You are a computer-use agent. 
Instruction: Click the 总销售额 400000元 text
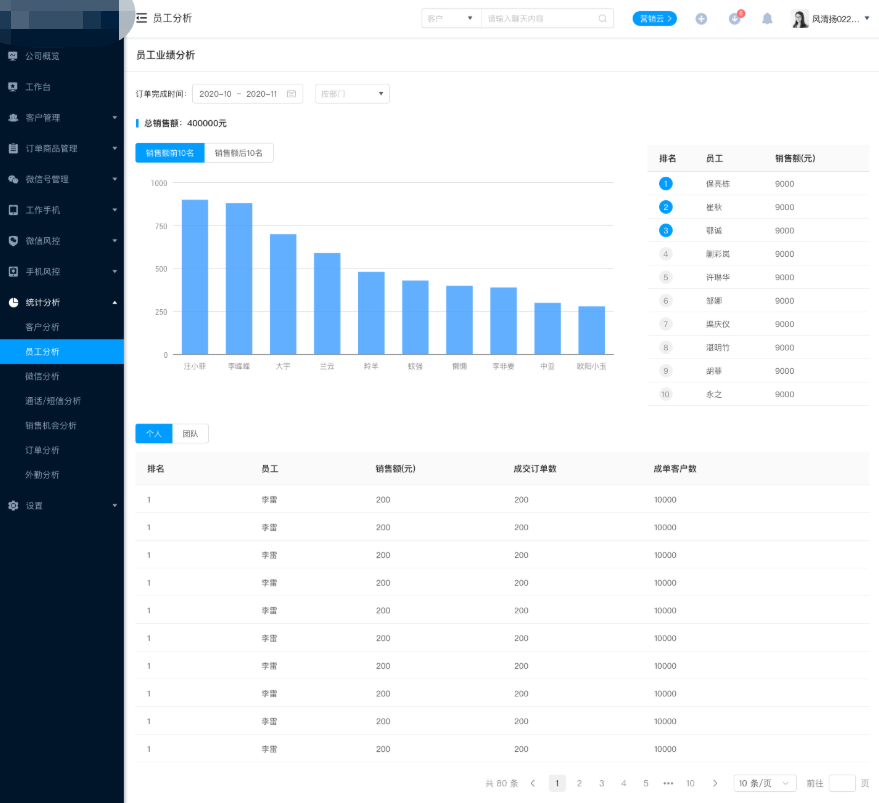185,123
